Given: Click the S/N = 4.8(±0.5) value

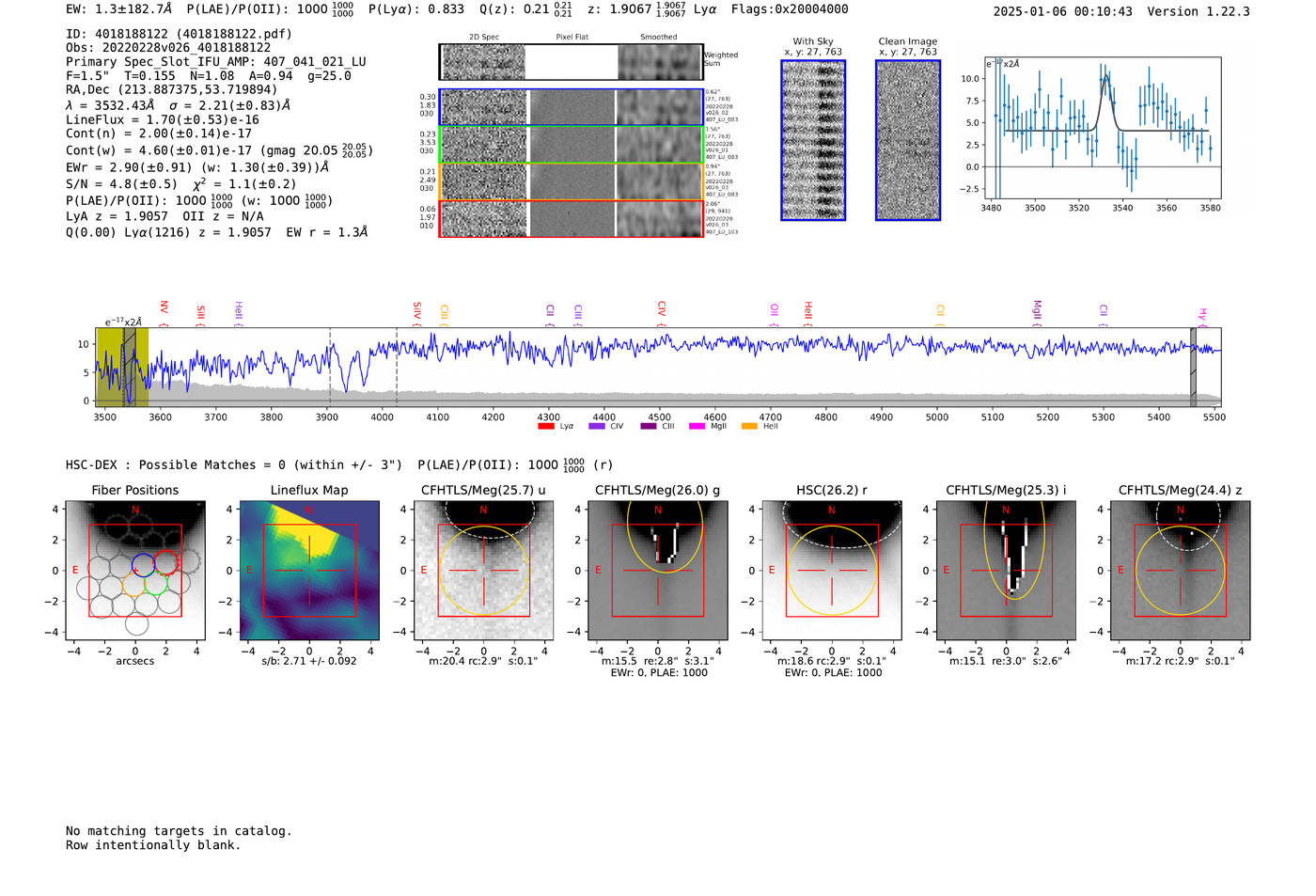Looking at the screenshot, I should click(x=121, y=184).
